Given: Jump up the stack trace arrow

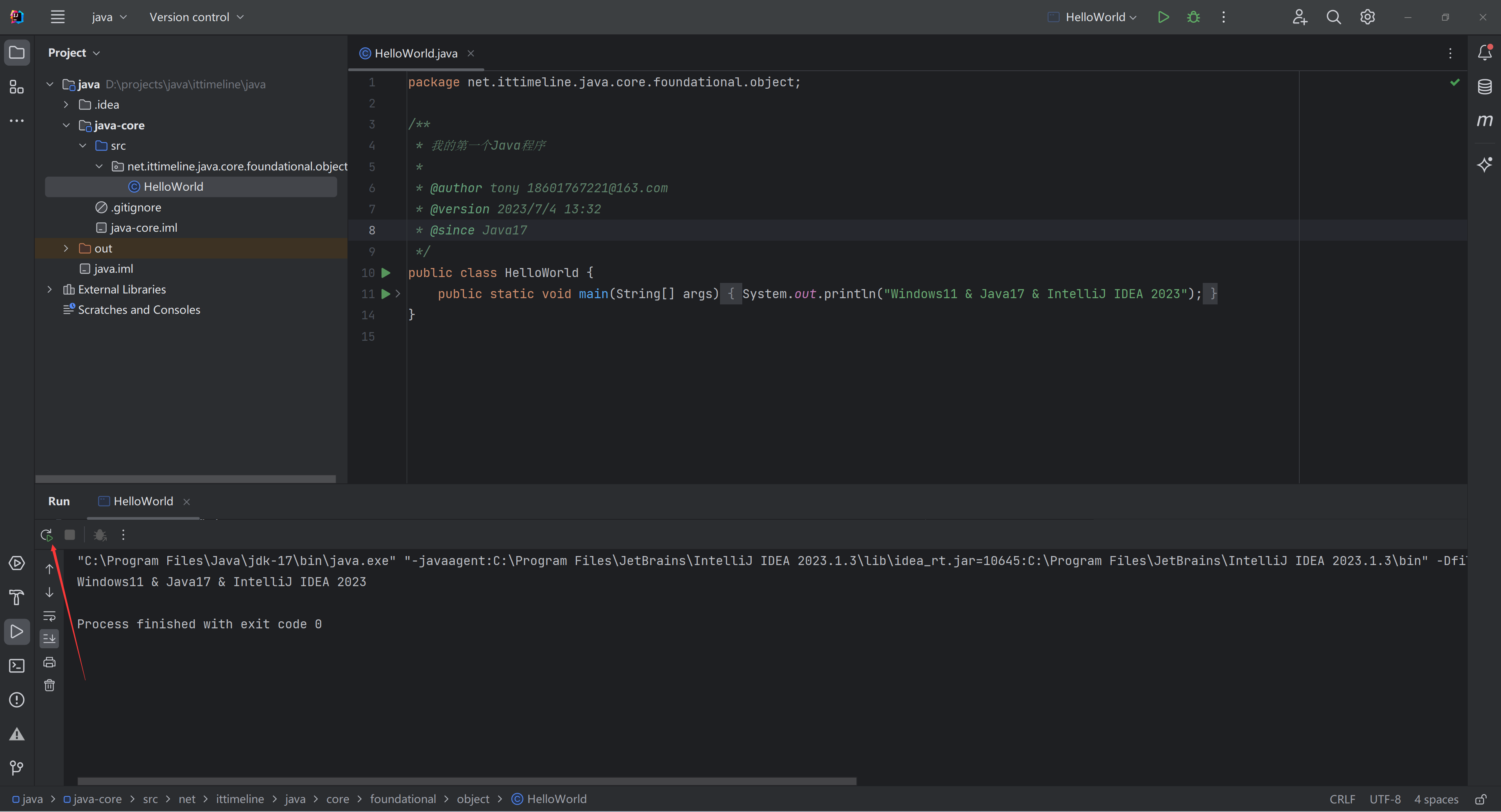Looking at the screenshot, I should pos(50,569).
